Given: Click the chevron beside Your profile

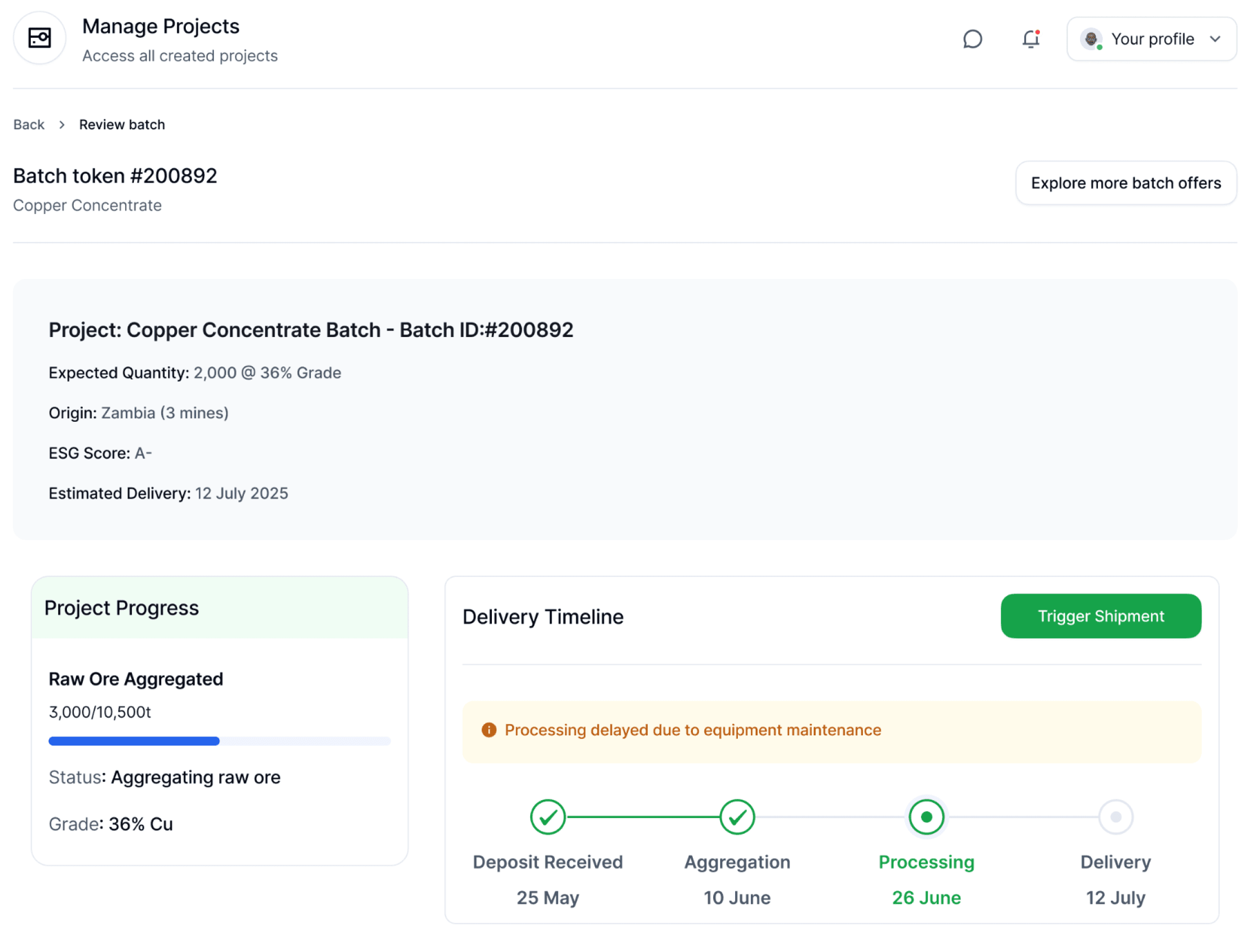Looking at the screenshot, I should [1214, 39].
